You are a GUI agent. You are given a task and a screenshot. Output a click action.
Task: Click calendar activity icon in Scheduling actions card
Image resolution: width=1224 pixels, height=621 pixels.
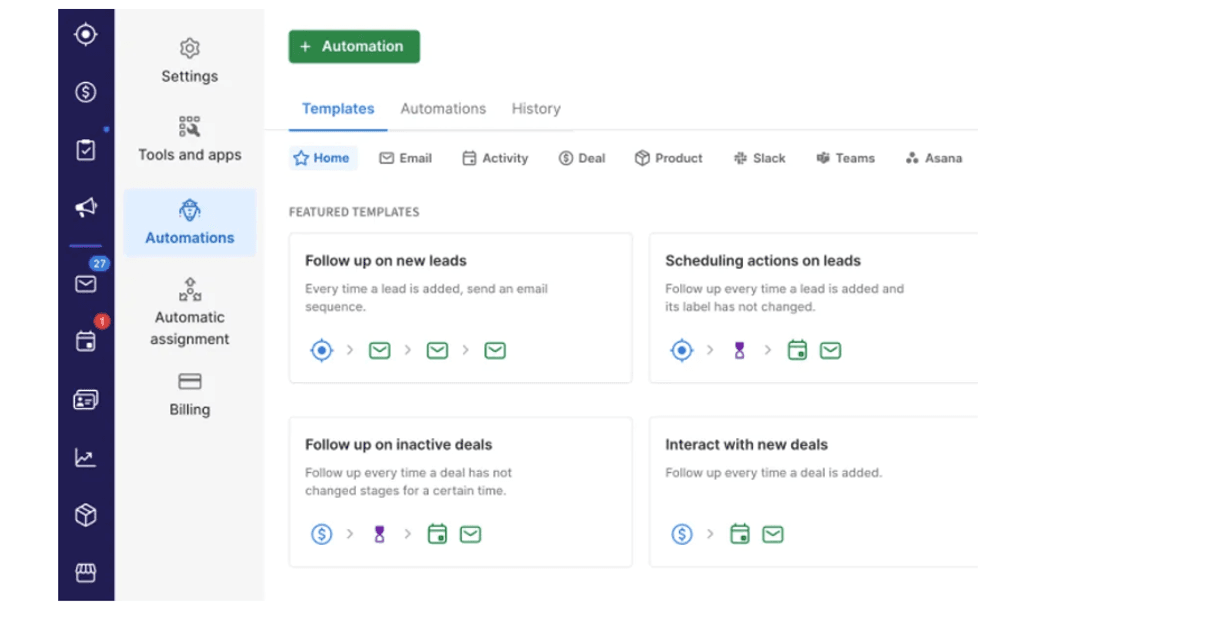coord(797,350)
